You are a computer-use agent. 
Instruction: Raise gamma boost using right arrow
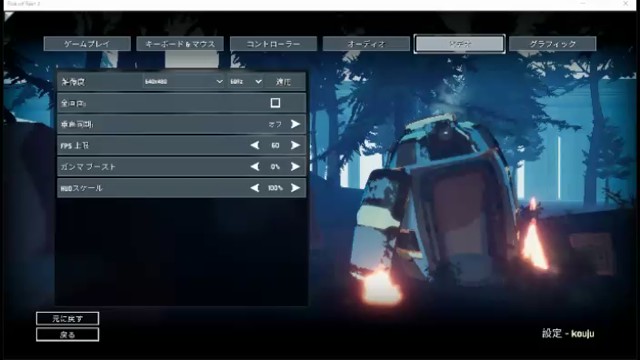tap(295, 167)
